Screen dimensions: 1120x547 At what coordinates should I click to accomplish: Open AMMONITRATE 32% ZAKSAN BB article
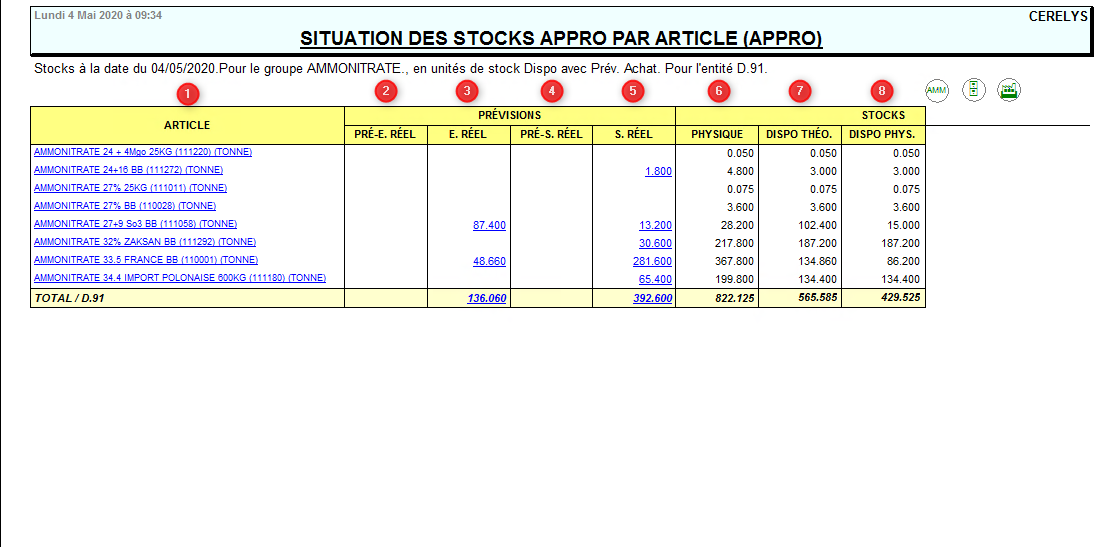tap(144, 242)
